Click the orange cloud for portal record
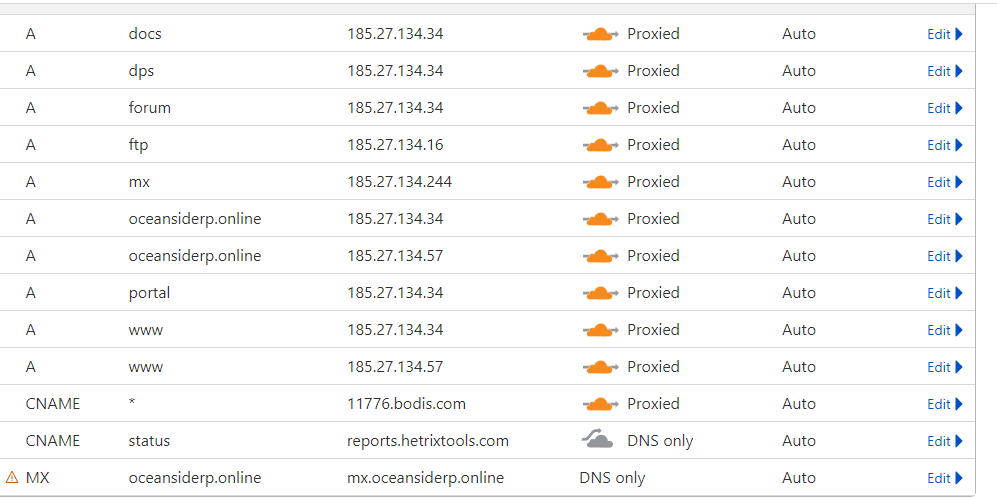This screenshot has height=499, width=997. pos(600,293)
